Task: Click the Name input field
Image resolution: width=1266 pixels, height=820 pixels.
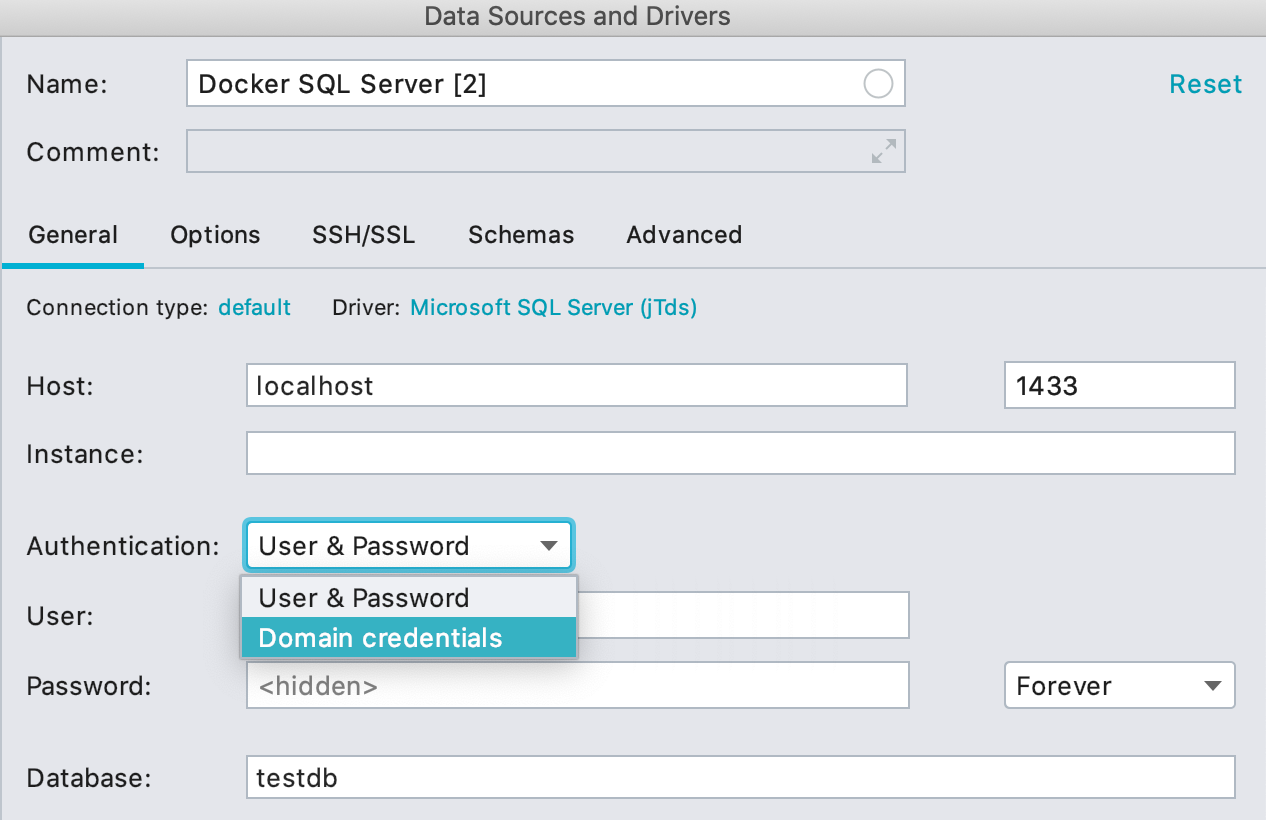Action: click(546, 84)
